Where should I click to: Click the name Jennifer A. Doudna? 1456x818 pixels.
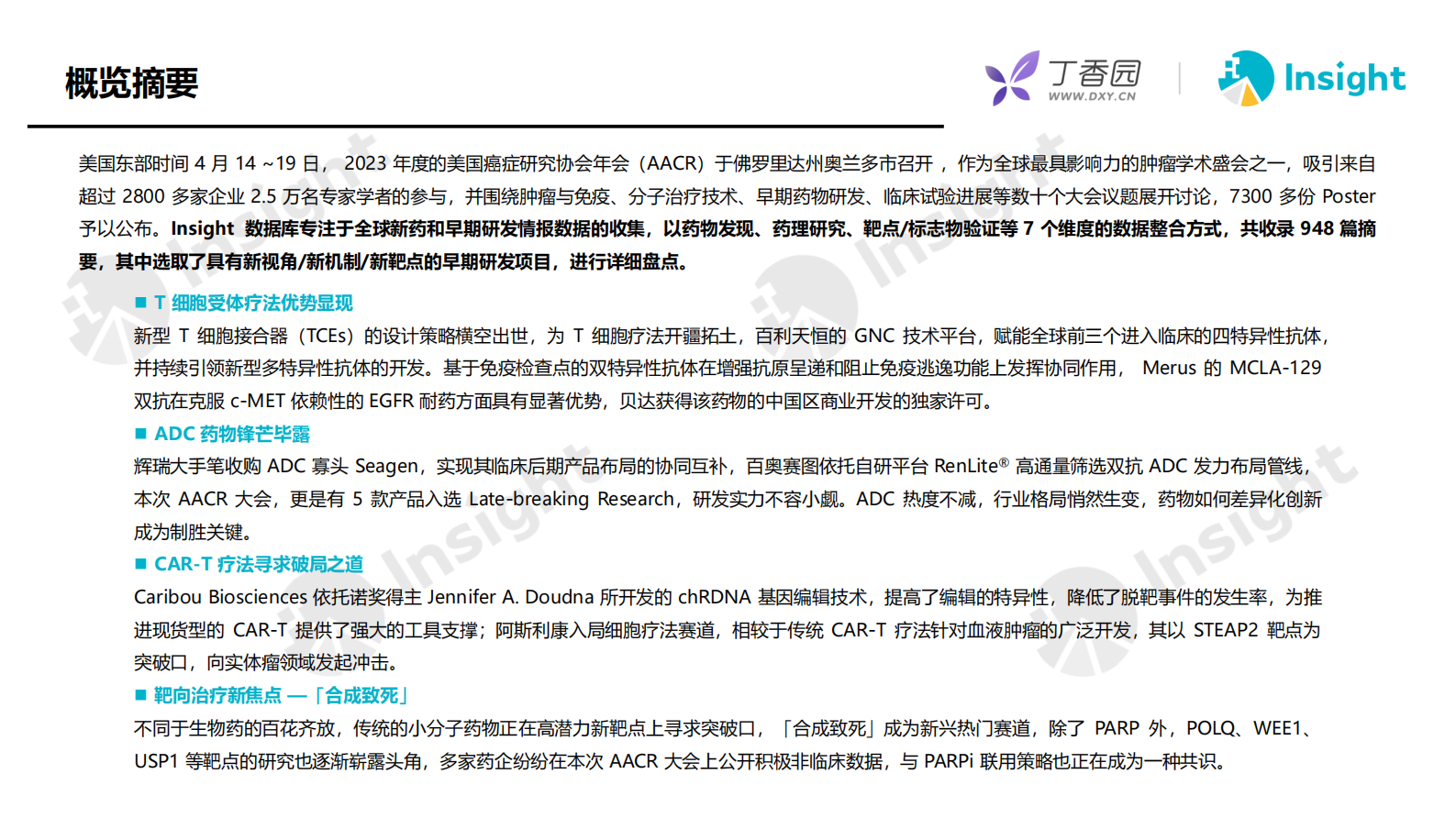[510, 597]
